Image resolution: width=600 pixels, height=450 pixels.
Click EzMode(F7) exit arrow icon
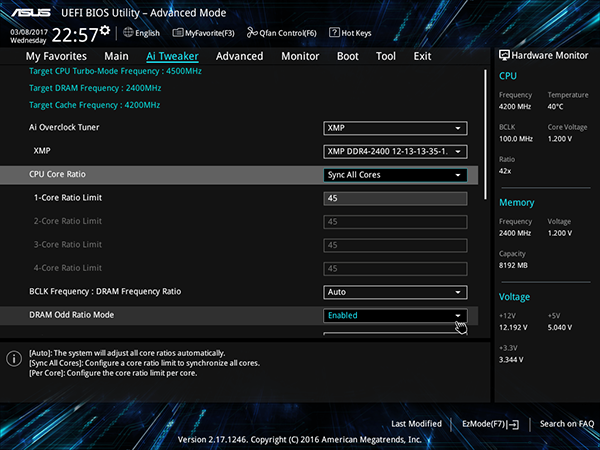(514, 424)
